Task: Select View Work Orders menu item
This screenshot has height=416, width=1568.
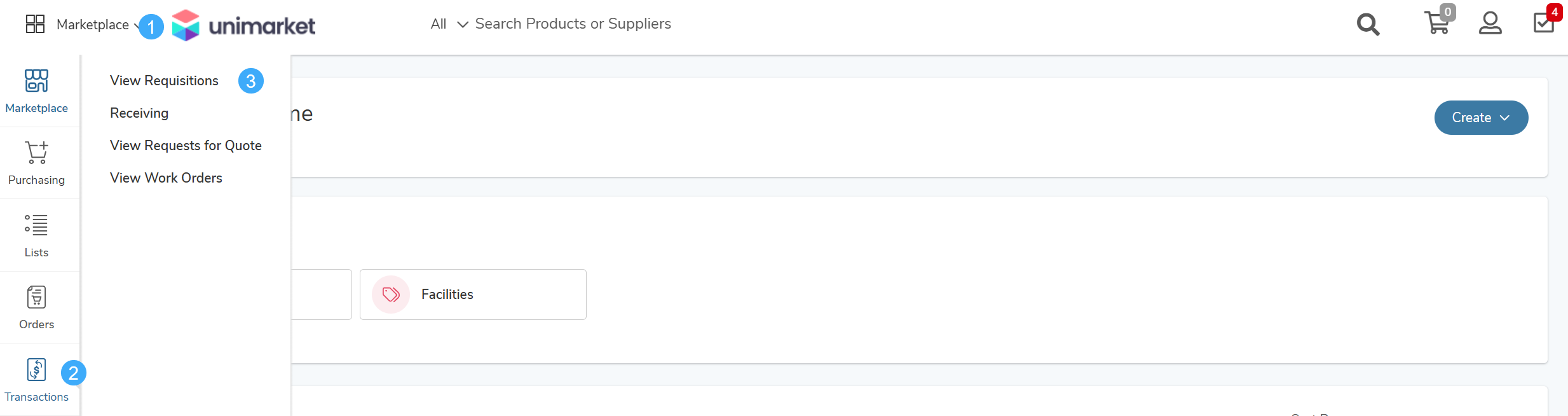Action: (x=166, y=178)
